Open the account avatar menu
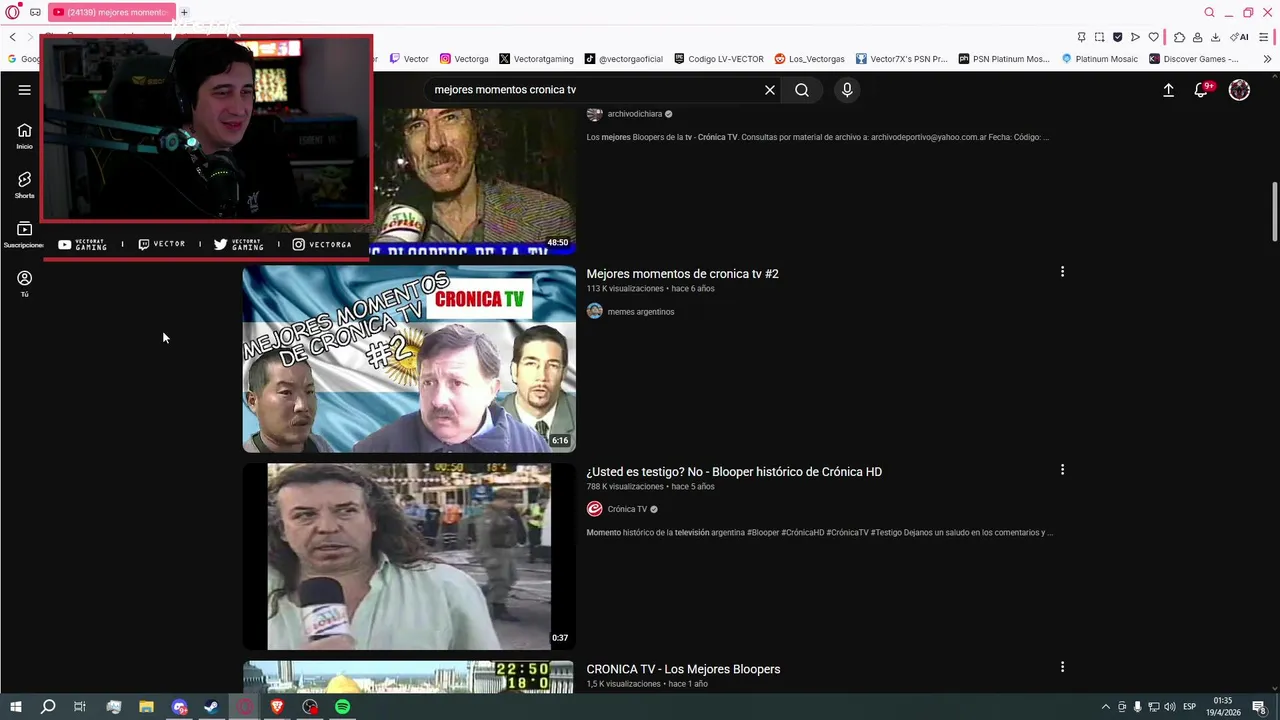Image resolution: width=1280 pixels, height=720 pixels. 1239,90
